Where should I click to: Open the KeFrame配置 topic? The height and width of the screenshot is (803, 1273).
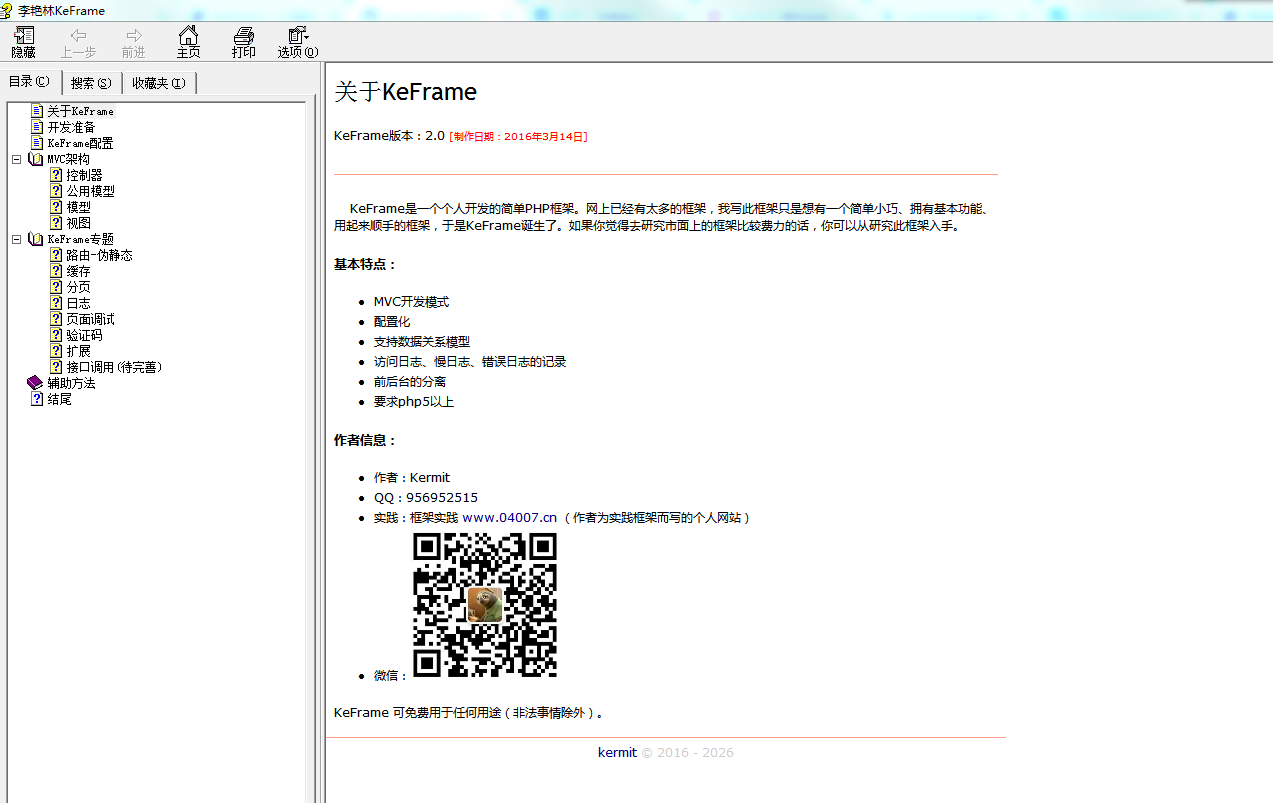[x=80, y=143]
